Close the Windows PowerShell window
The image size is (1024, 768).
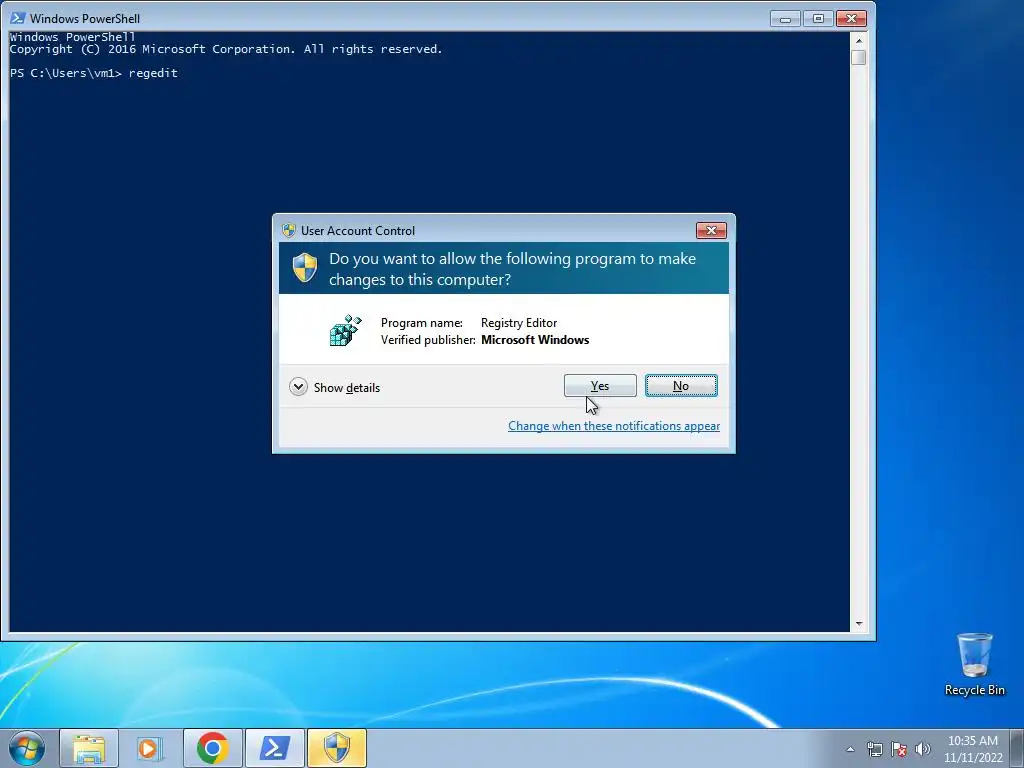click(x=851, y=18)
